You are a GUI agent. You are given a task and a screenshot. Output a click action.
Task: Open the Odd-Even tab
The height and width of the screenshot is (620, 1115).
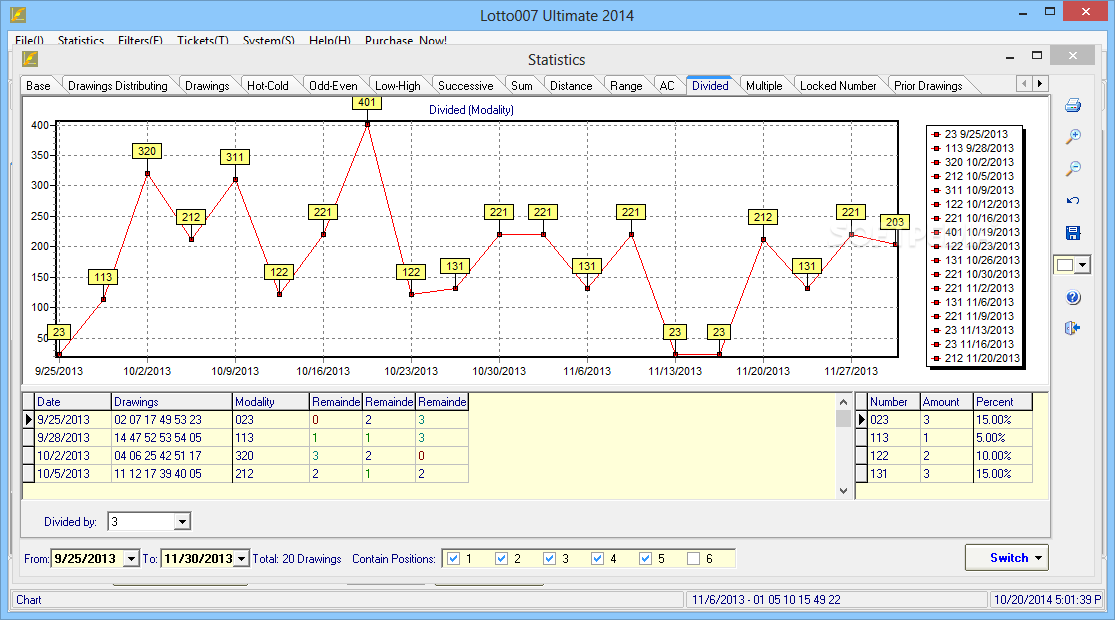coord(333,85)
